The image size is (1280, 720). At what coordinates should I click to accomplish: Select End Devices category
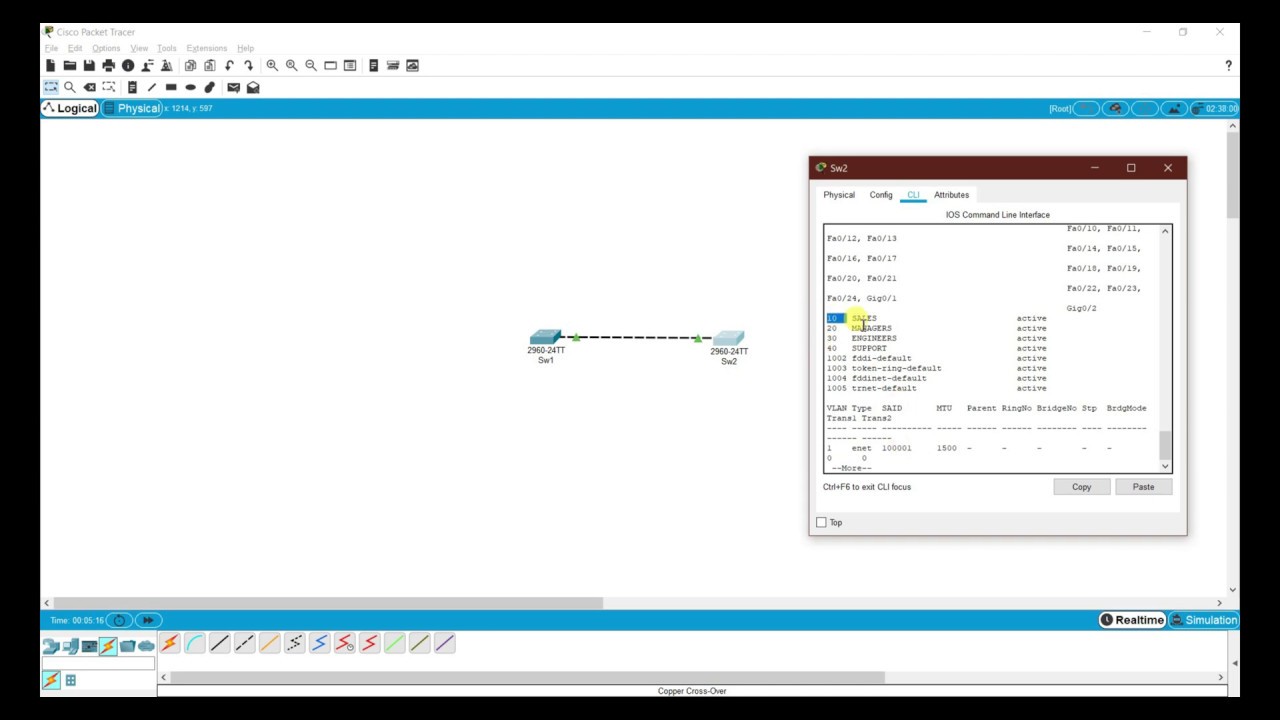pos(70,646)
